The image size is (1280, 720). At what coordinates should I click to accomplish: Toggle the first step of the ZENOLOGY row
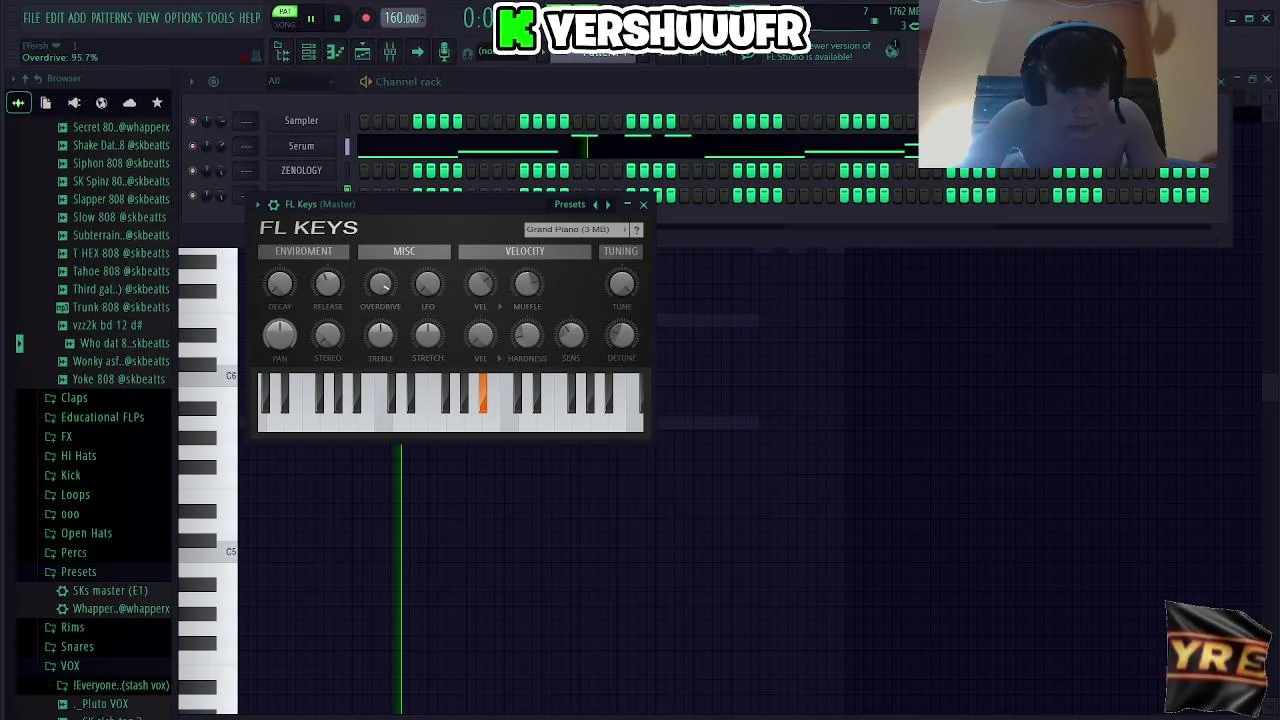[x=364, y=171]
